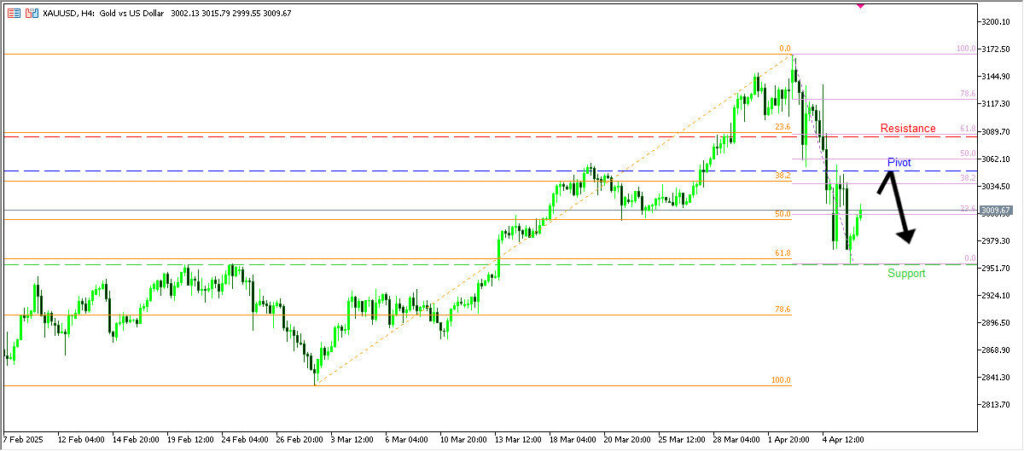Select the red Resistance label
This screenshot has width=1024, height=451.
click(x=907, y=128)
